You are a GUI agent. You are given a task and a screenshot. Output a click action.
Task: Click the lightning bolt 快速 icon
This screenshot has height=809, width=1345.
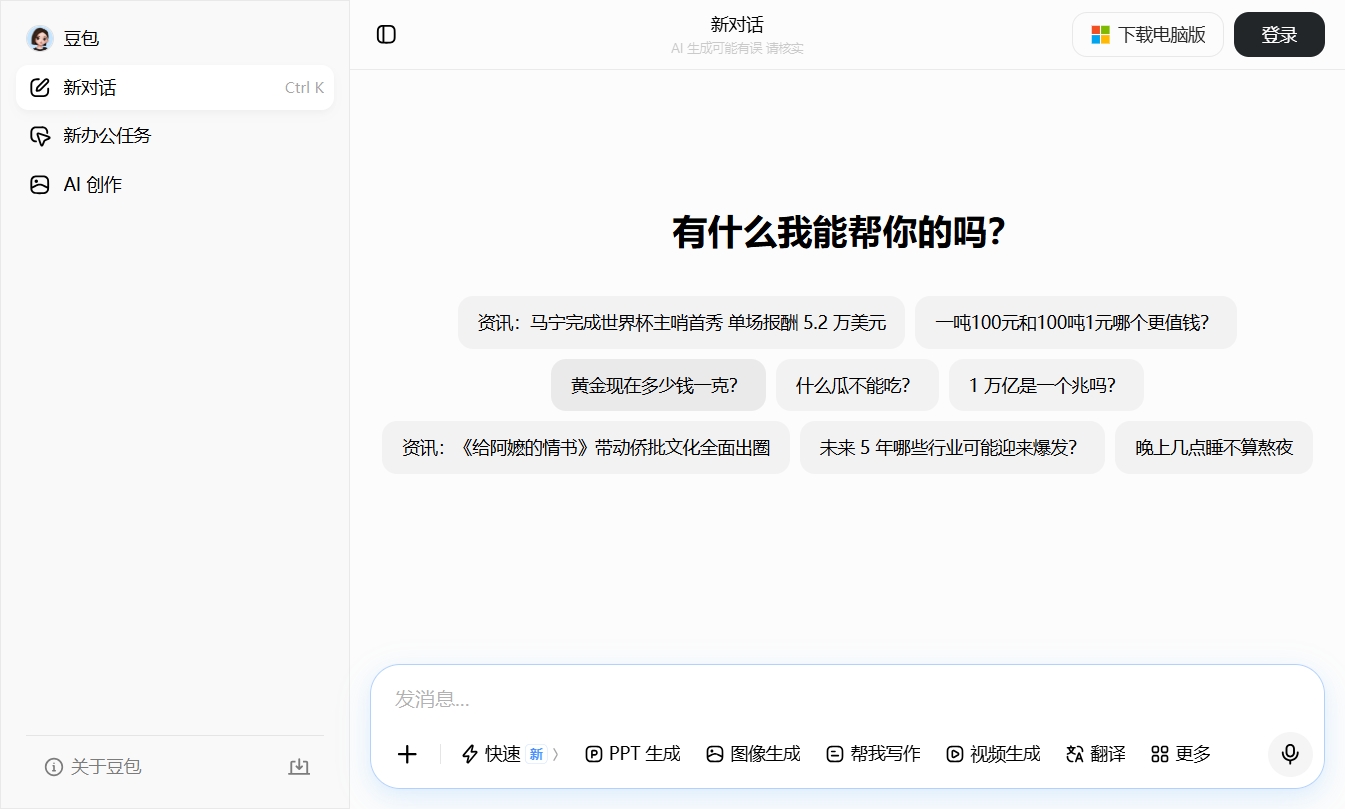(469, 754)
